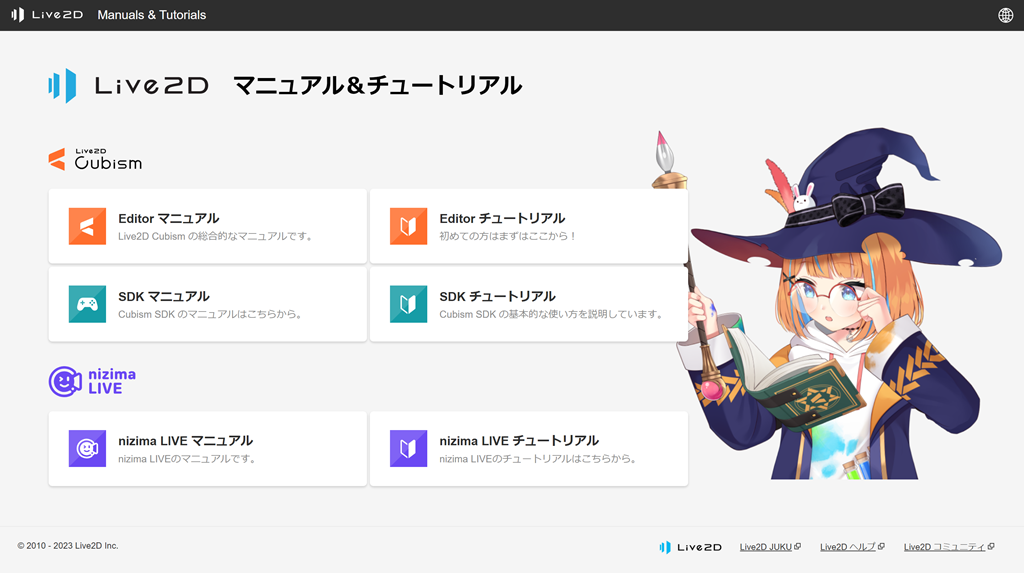
Task: Click text '初めての方はまずはここから！'
Action: 508,236
